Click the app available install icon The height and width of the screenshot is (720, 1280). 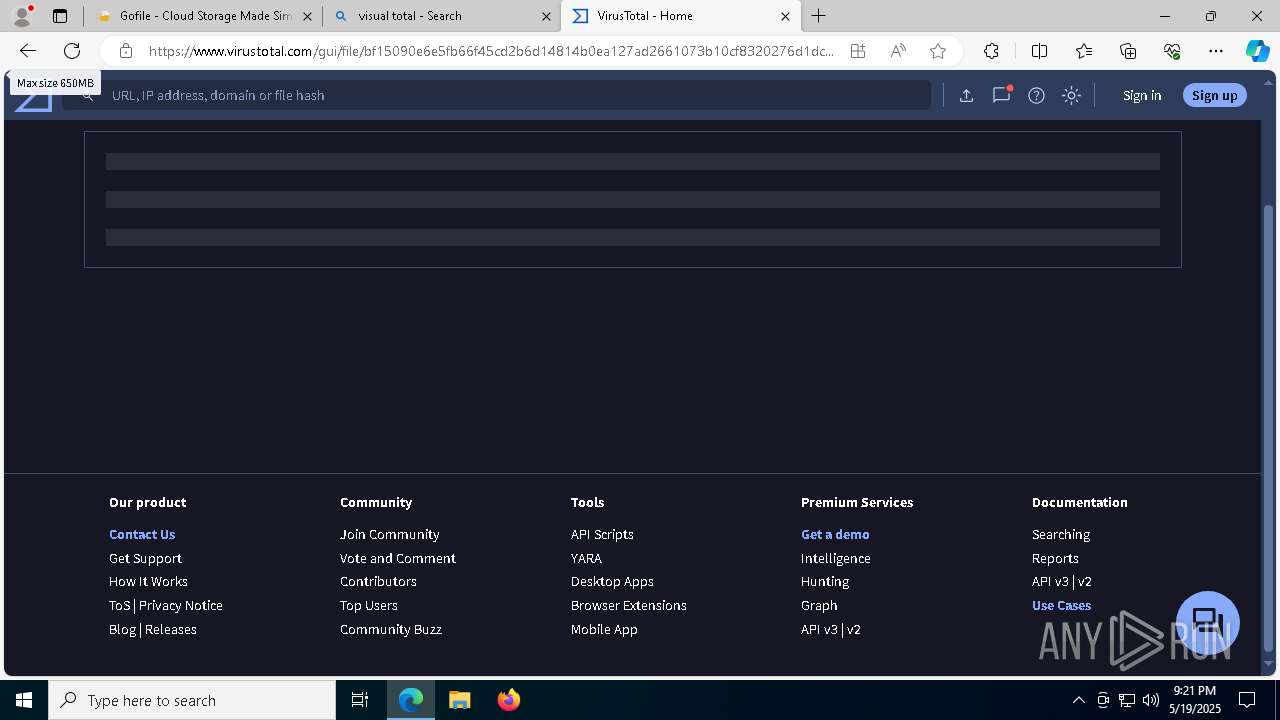click(x=858, y=51)
